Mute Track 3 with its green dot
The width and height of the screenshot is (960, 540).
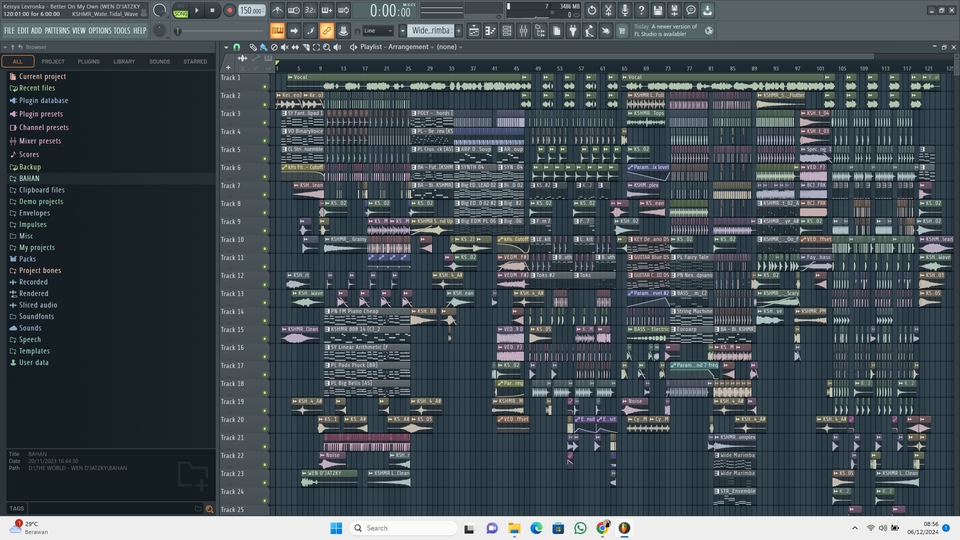265,122
